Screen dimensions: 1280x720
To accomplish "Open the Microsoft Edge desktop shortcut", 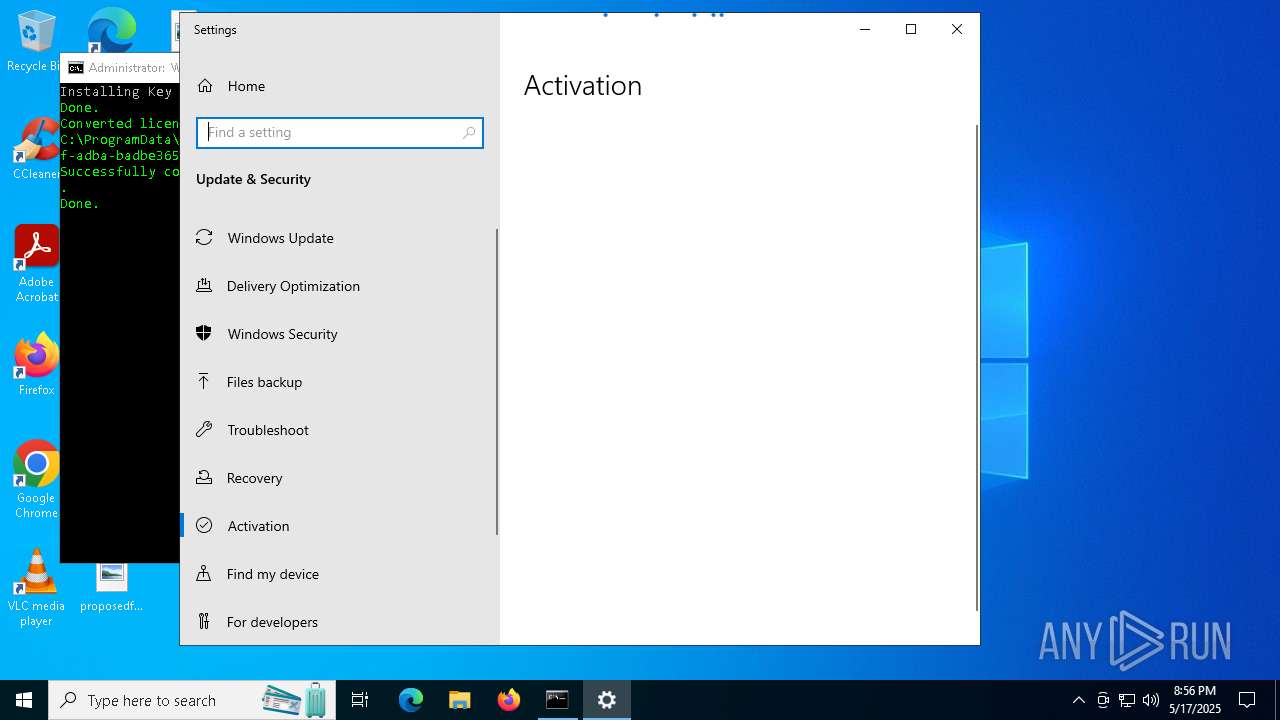I will point(111,31).
